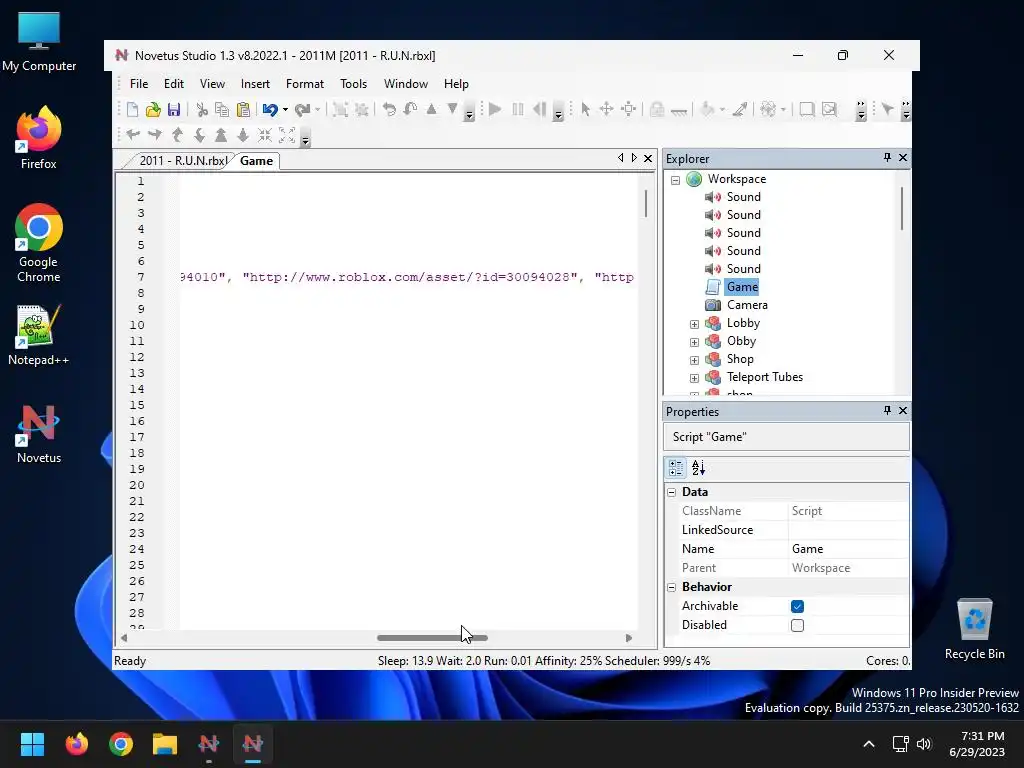Click the Lock tool icon

point(657,110)
